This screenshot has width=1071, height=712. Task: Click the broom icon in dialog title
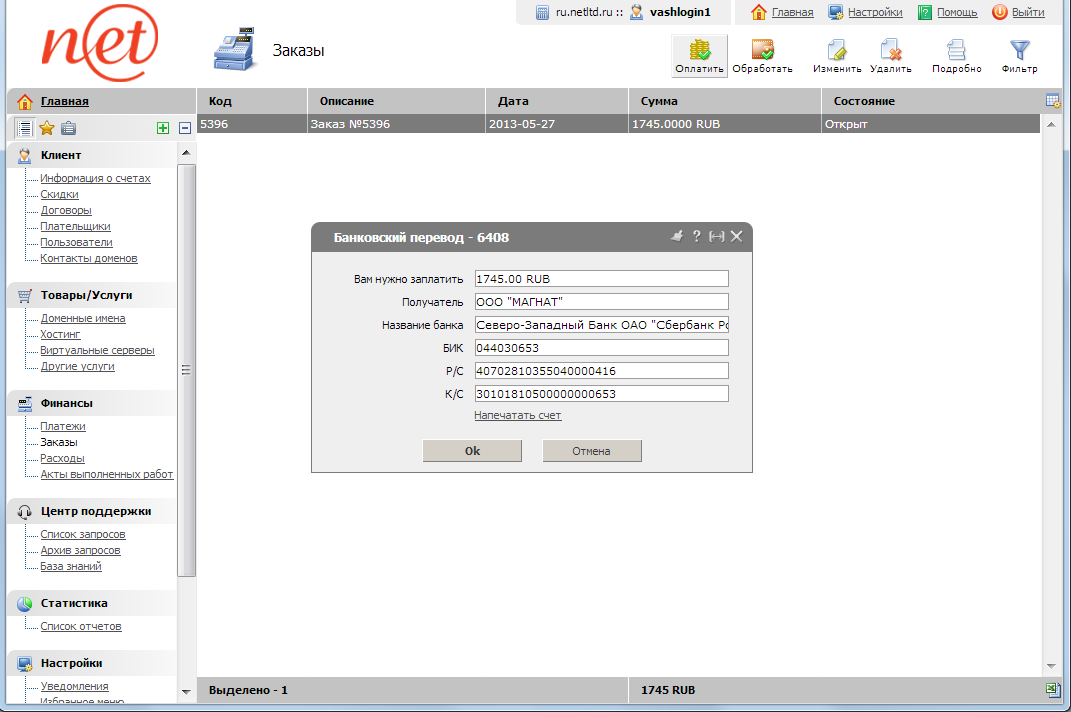[676, 236]
